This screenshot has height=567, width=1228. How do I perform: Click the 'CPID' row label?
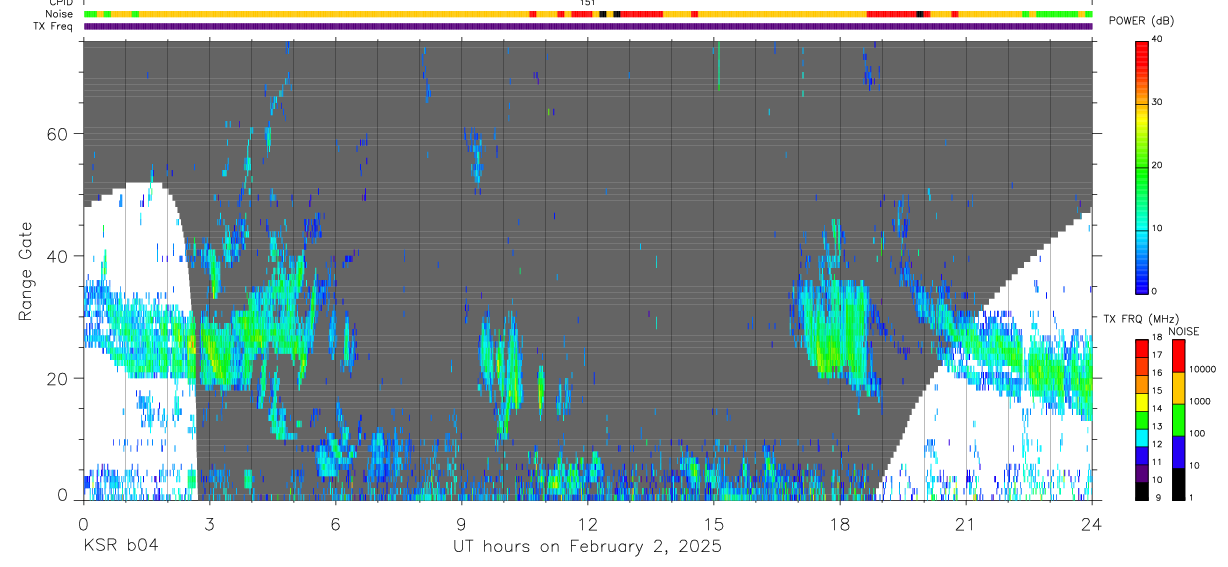(x=60, y=3)
